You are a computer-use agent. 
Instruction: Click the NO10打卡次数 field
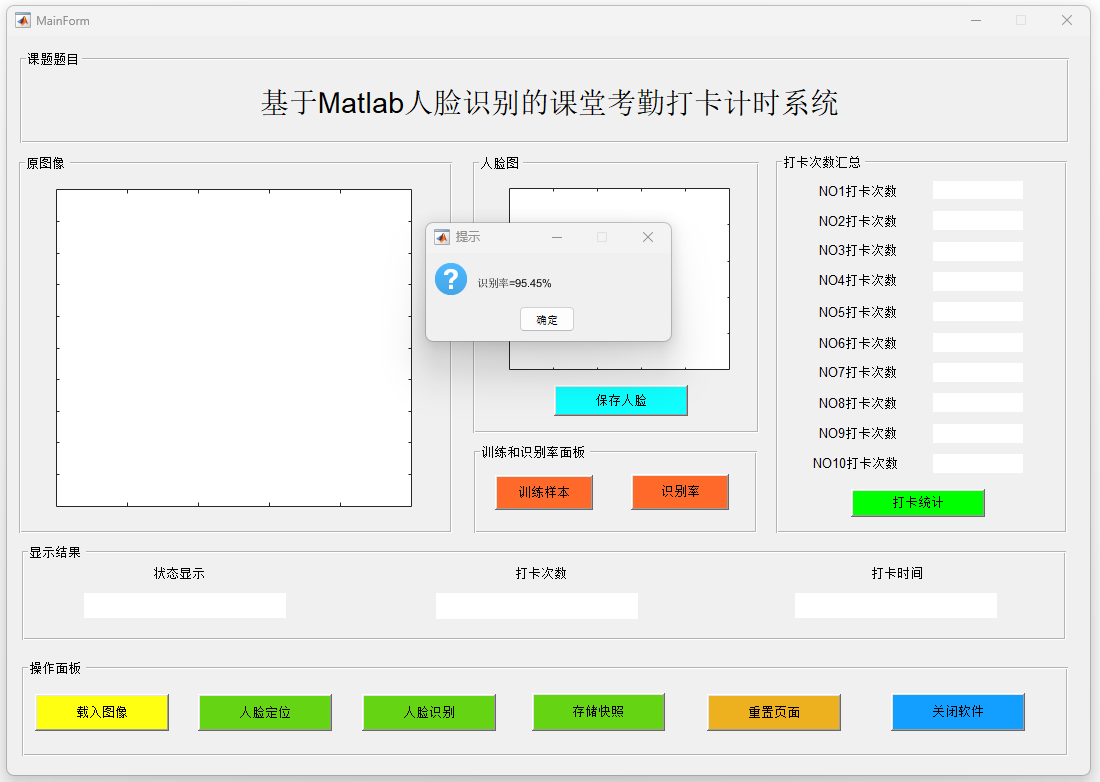(x=977, y=464)
